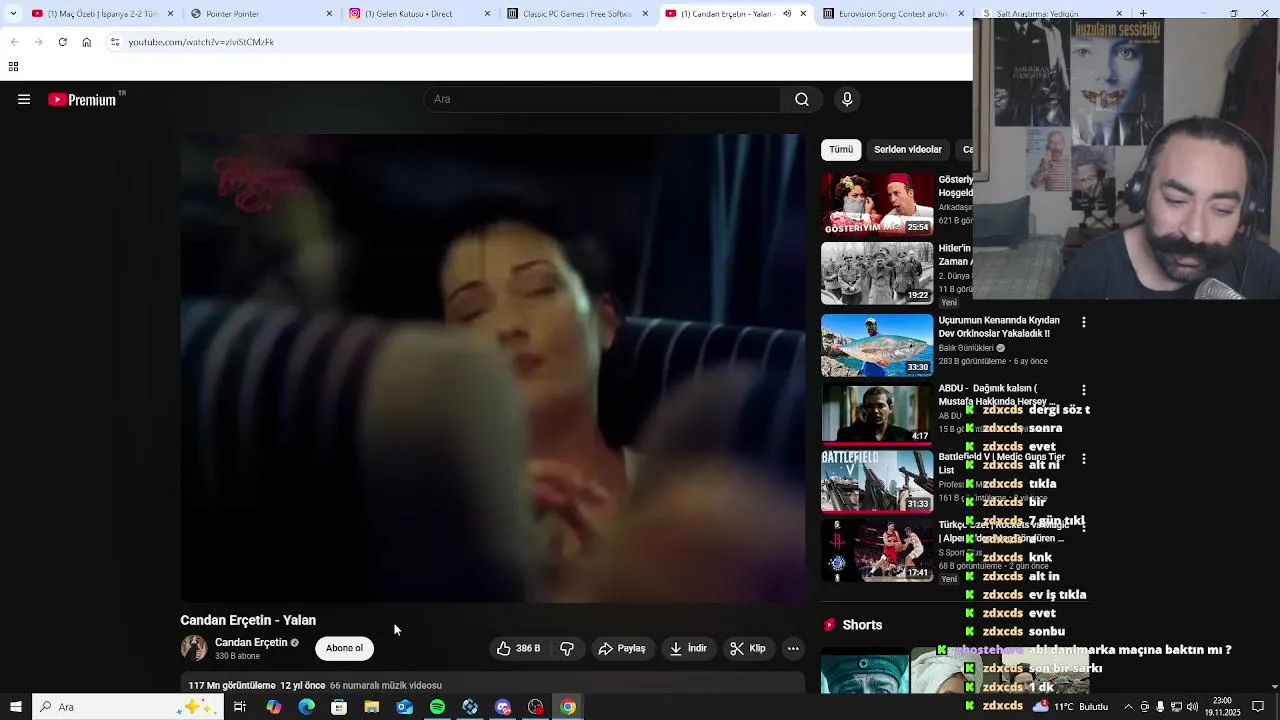The height and width of the screenshot is (720, 1280).
Task: Close the Candan Erçetin - Yalan tab
Action: (803, 14)
